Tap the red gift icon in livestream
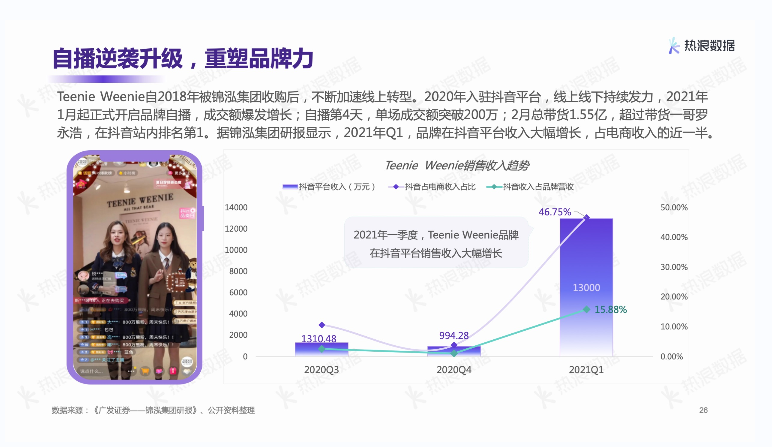This screenshot has width=772, height=447. [x=173, y=371]
